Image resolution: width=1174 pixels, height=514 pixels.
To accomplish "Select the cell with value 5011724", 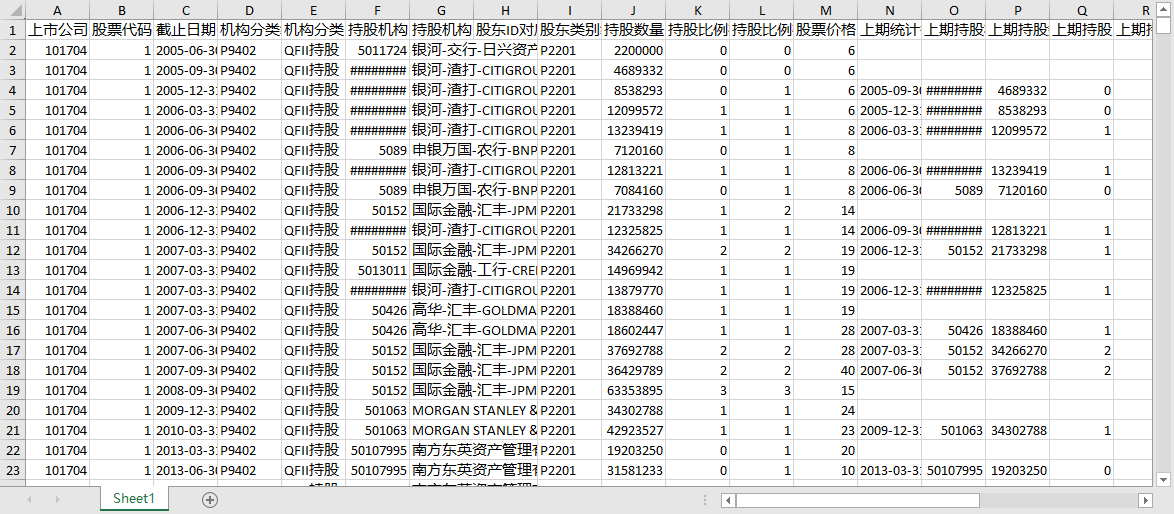I will 377,51.
